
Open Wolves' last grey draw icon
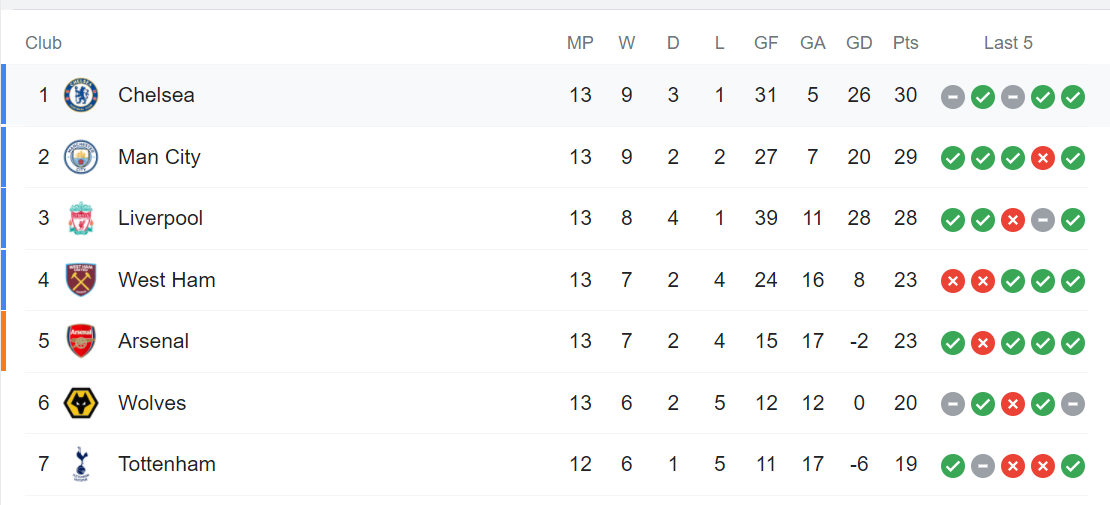pos(1073,404)
